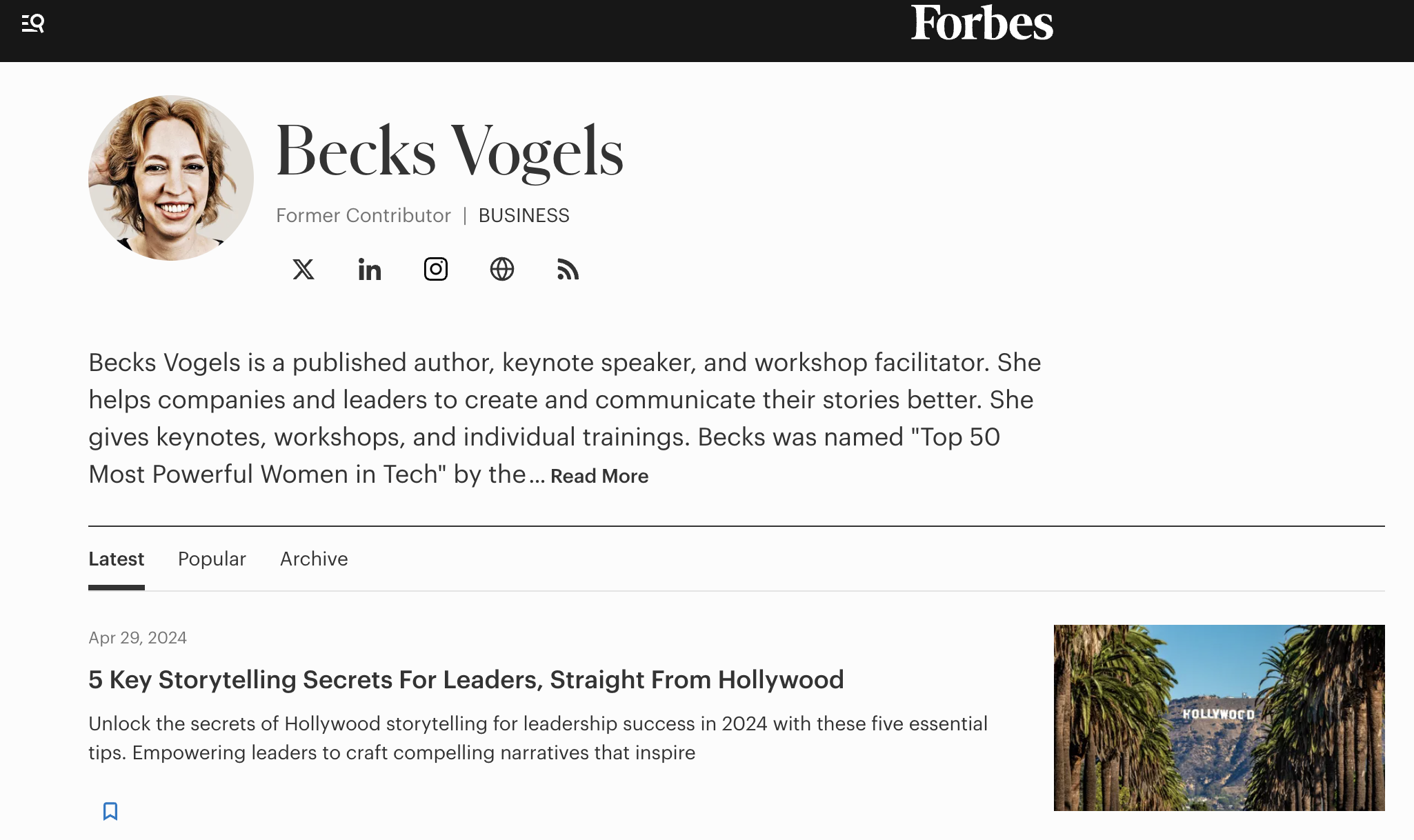Click Becks Vogels' profile photo
1414x840 pixels.
point(171,178)
